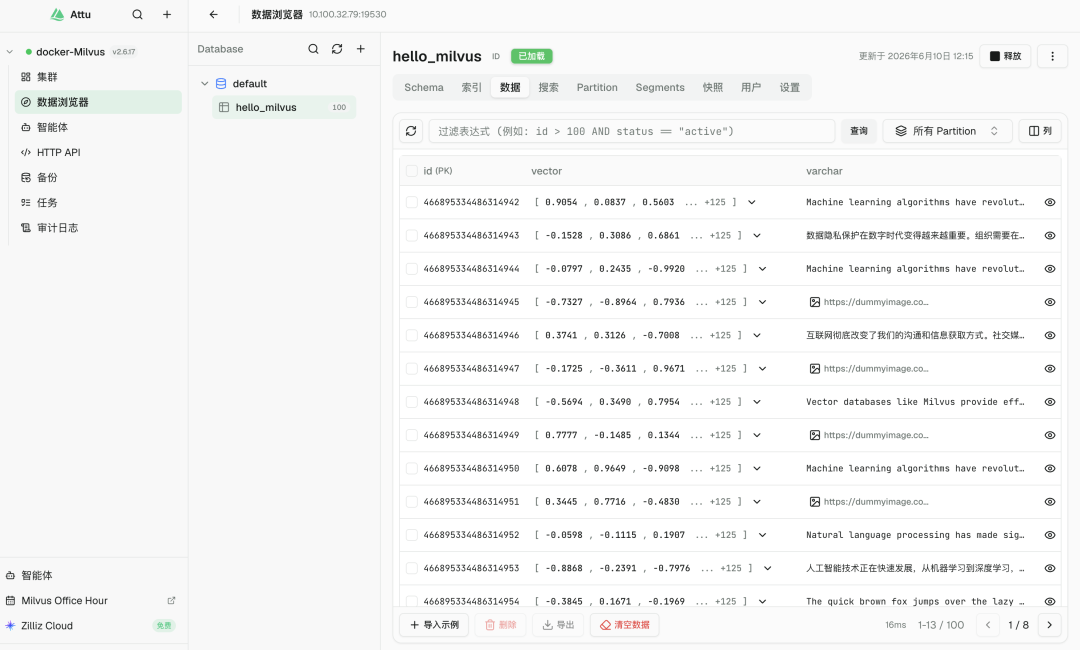Expand vector of row 466895334486314943
The height and width of the screenshot is (650, 1080).
click(x=757, y=235)
